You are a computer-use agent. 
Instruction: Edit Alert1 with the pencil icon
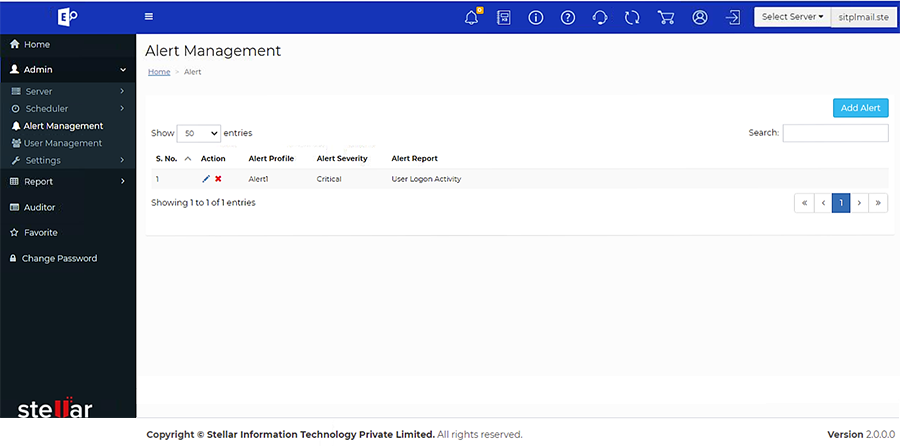(x=206, y=179)
